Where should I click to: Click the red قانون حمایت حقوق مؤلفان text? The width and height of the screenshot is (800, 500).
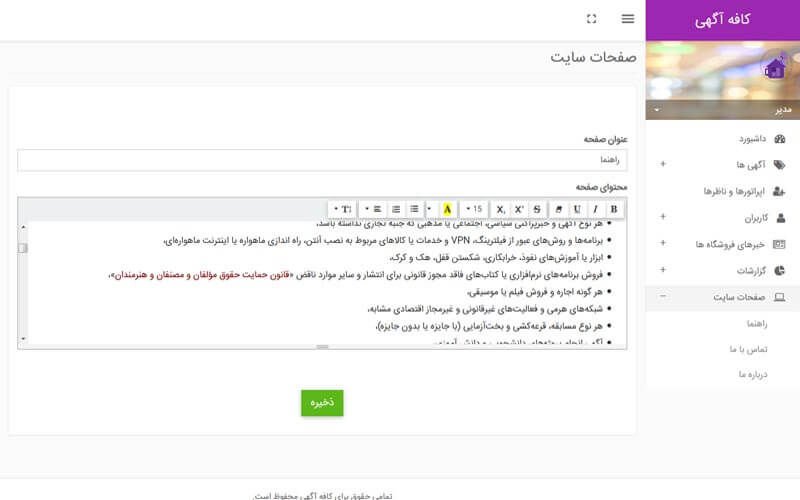tap(204, 275)
